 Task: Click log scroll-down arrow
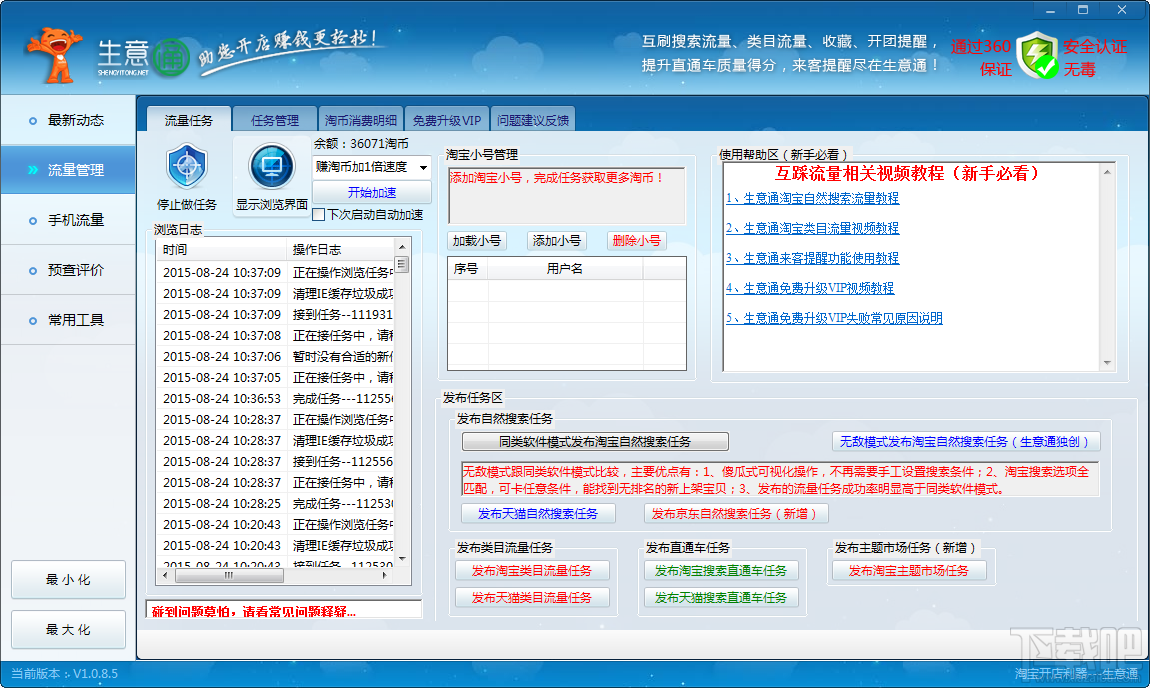(x=401, y=560)
